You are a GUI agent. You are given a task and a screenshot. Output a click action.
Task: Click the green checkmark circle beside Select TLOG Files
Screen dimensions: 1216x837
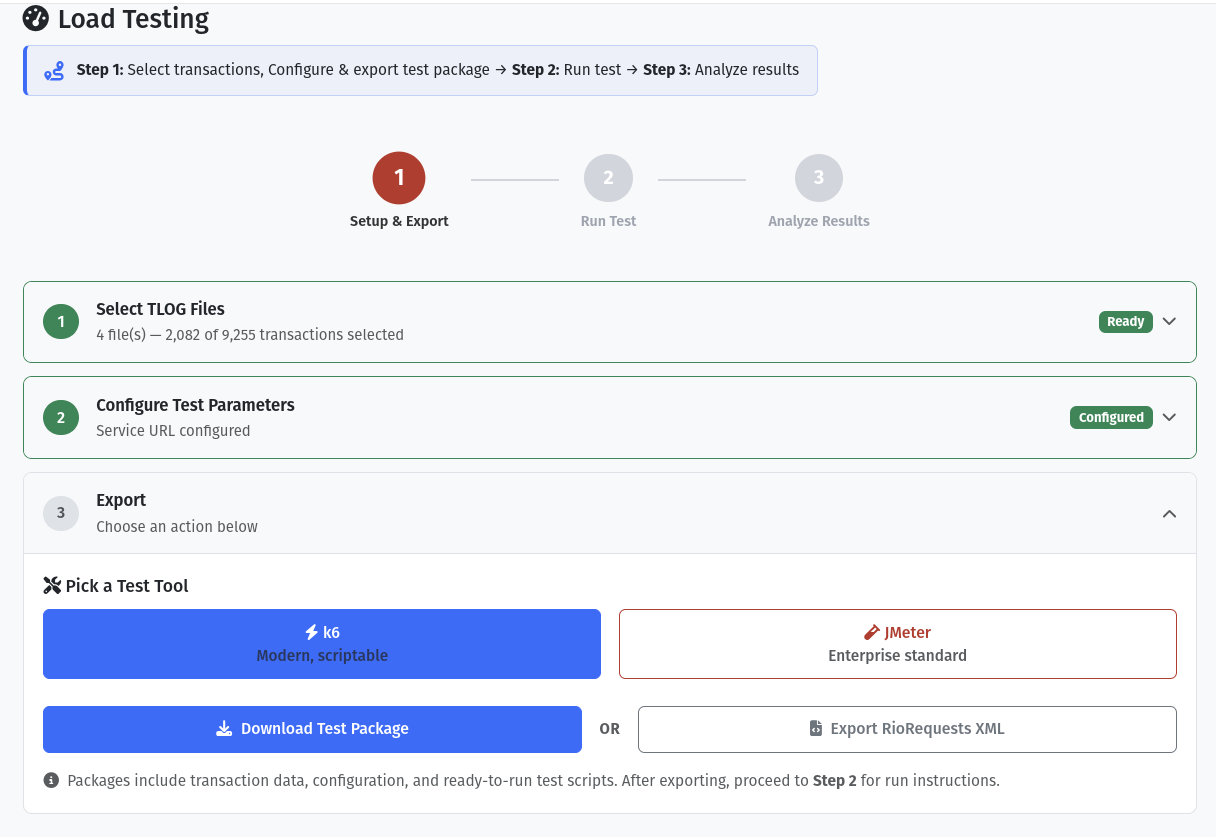[x=60, y=321]
